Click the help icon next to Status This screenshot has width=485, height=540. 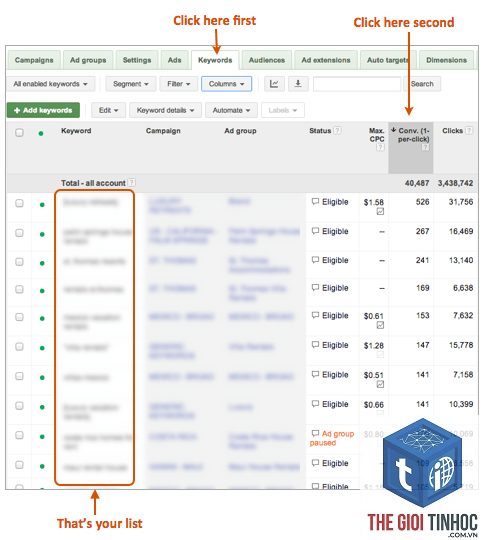(x=338, y=131)
